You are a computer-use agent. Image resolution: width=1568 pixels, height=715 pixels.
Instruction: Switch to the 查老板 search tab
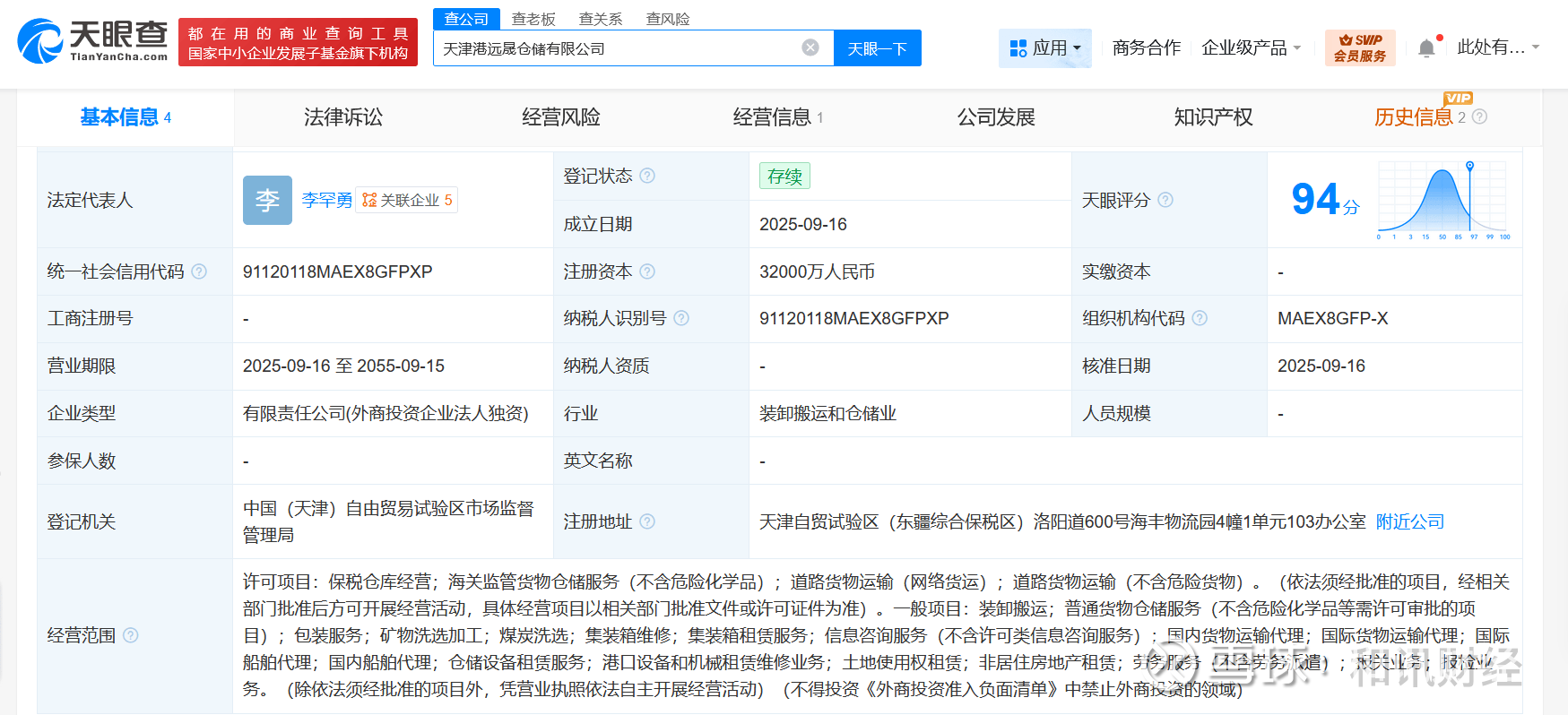point(533,19)
